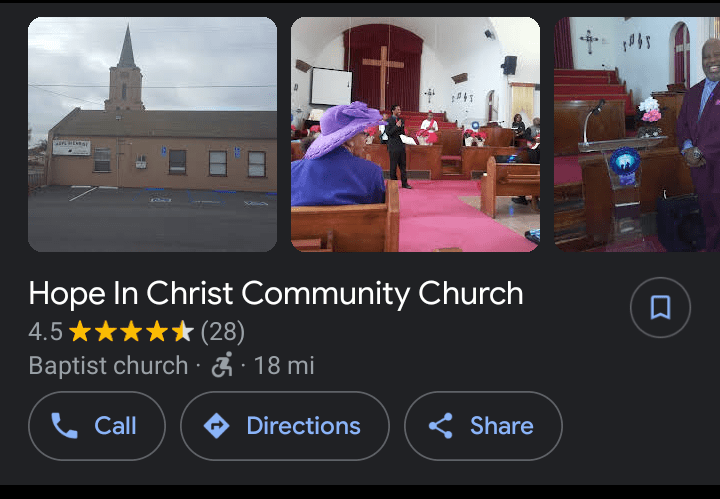Open the interior photo with purple hat

pyautogui.click(x=416, y=135)
